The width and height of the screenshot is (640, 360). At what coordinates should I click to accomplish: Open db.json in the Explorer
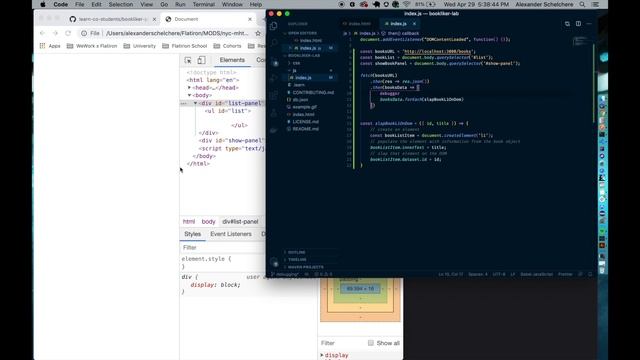(x=300, y=100)
